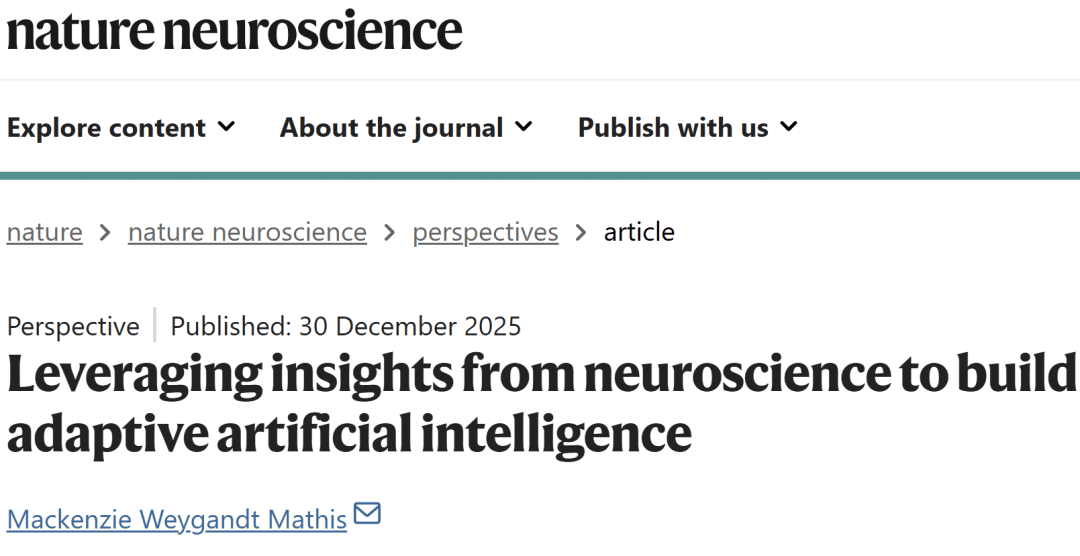Image resolution: width=1080 pixels, height=556 pixels.
Task: Click the nature neuroscience journal logo
Action: point(234,31)
